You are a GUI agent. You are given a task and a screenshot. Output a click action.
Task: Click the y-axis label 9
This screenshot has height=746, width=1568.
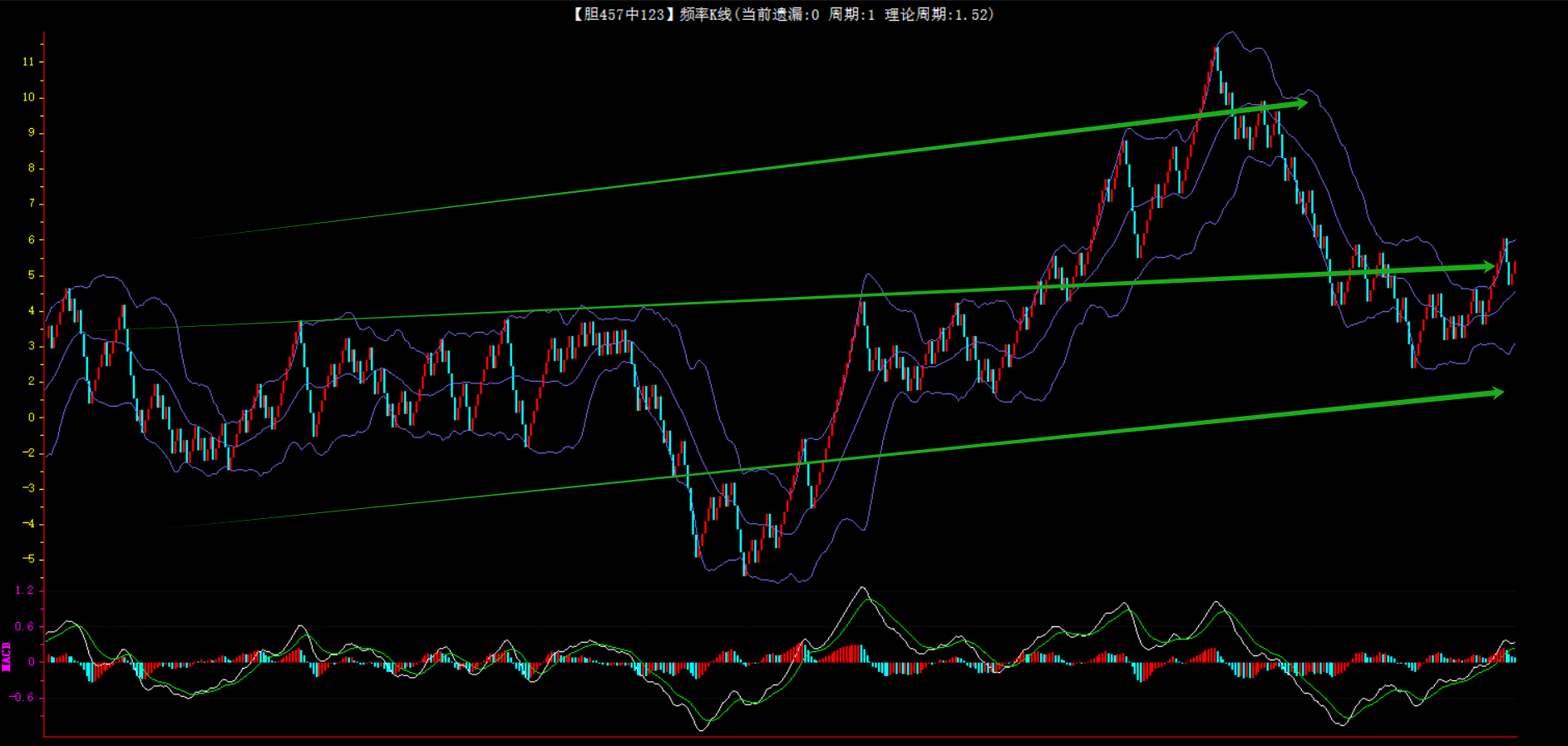tap(32, 132)
